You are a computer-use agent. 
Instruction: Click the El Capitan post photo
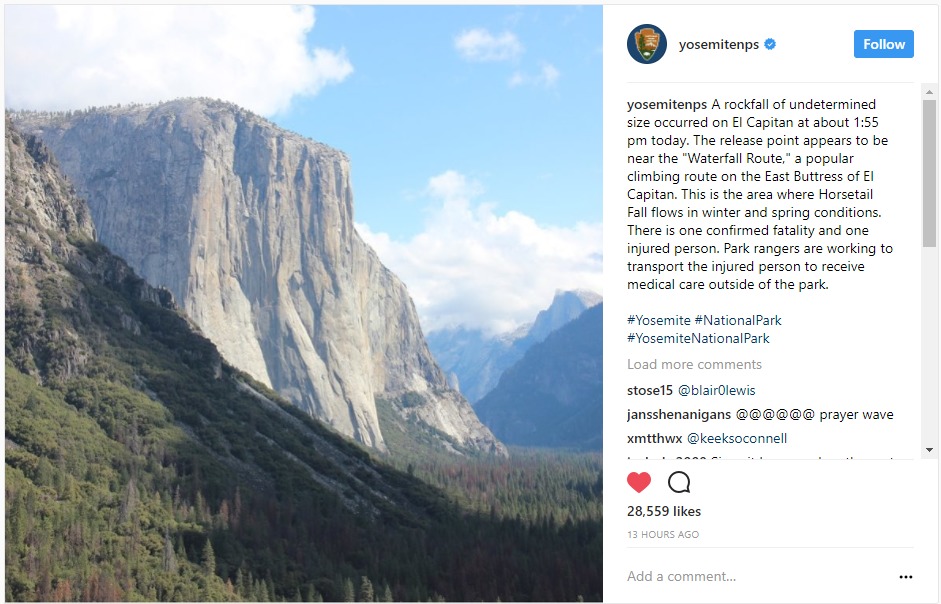303,303
